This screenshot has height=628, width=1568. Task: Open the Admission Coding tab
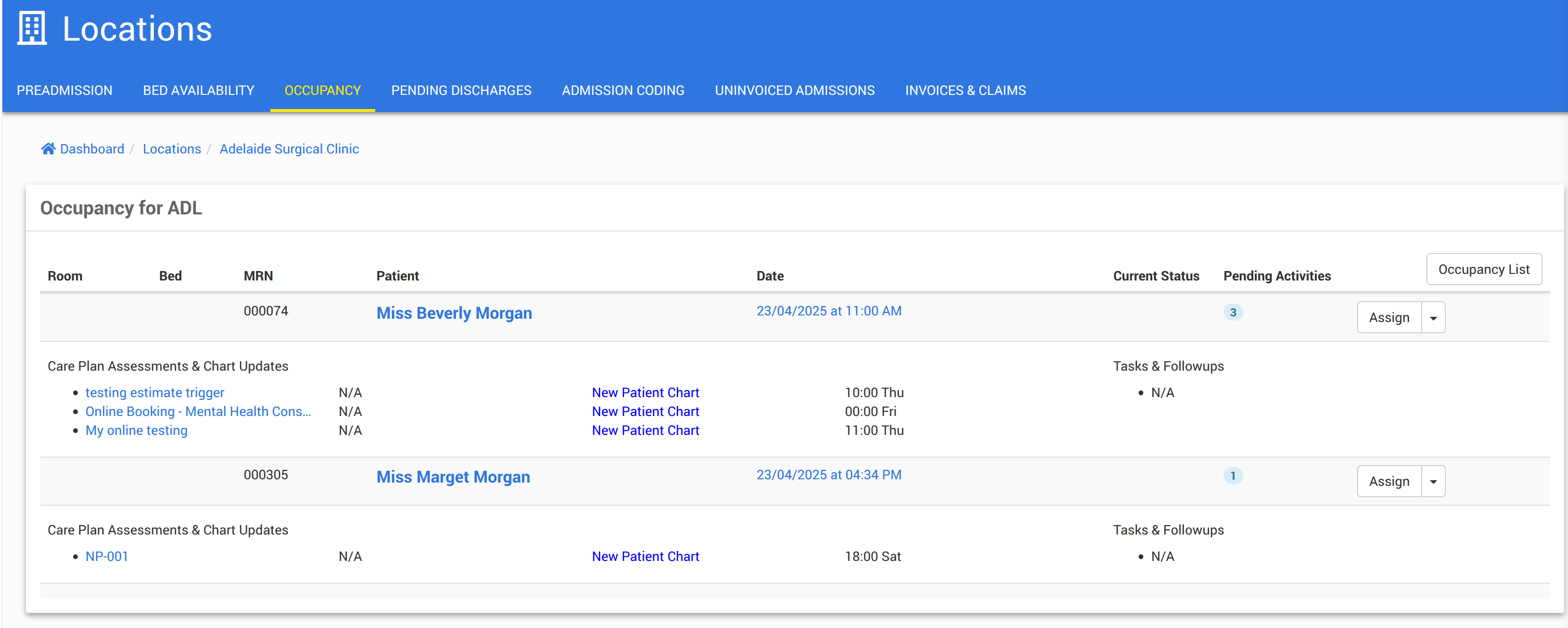623,90
